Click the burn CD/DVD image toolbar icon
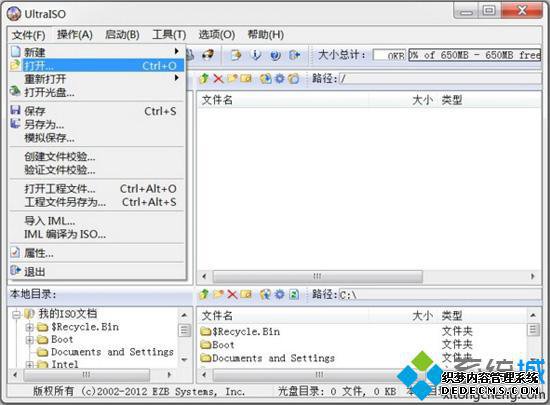550x405 pixels. click(x=208, y=54)
